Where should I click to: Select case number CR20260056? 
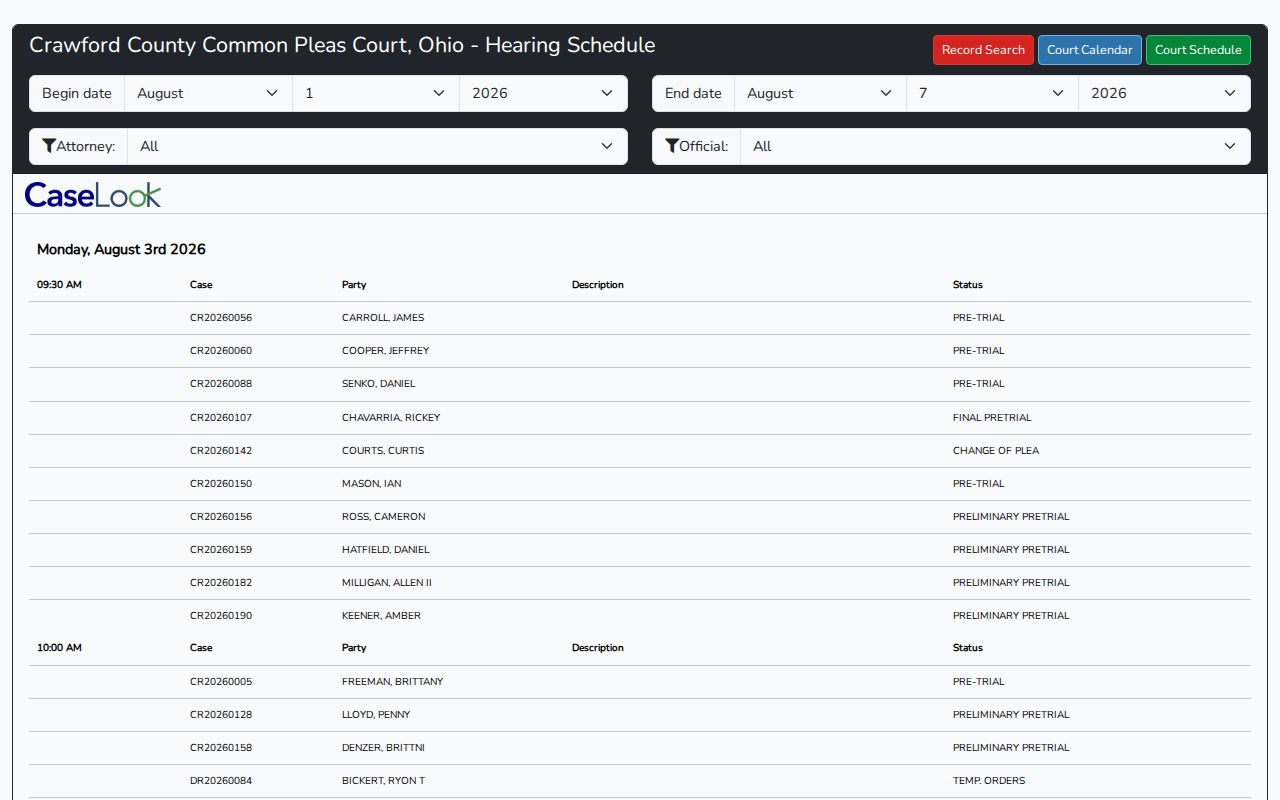point(221,318)
